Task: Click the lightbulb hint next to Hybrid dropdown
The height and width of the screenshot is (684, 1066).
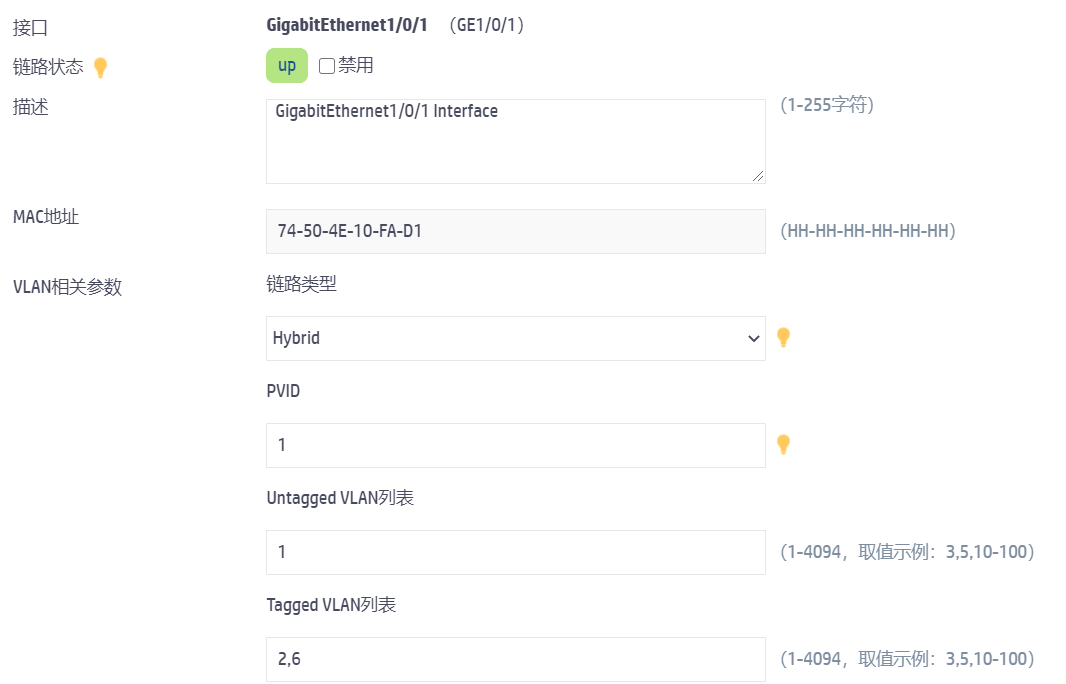Action: (x=784, y=338)
